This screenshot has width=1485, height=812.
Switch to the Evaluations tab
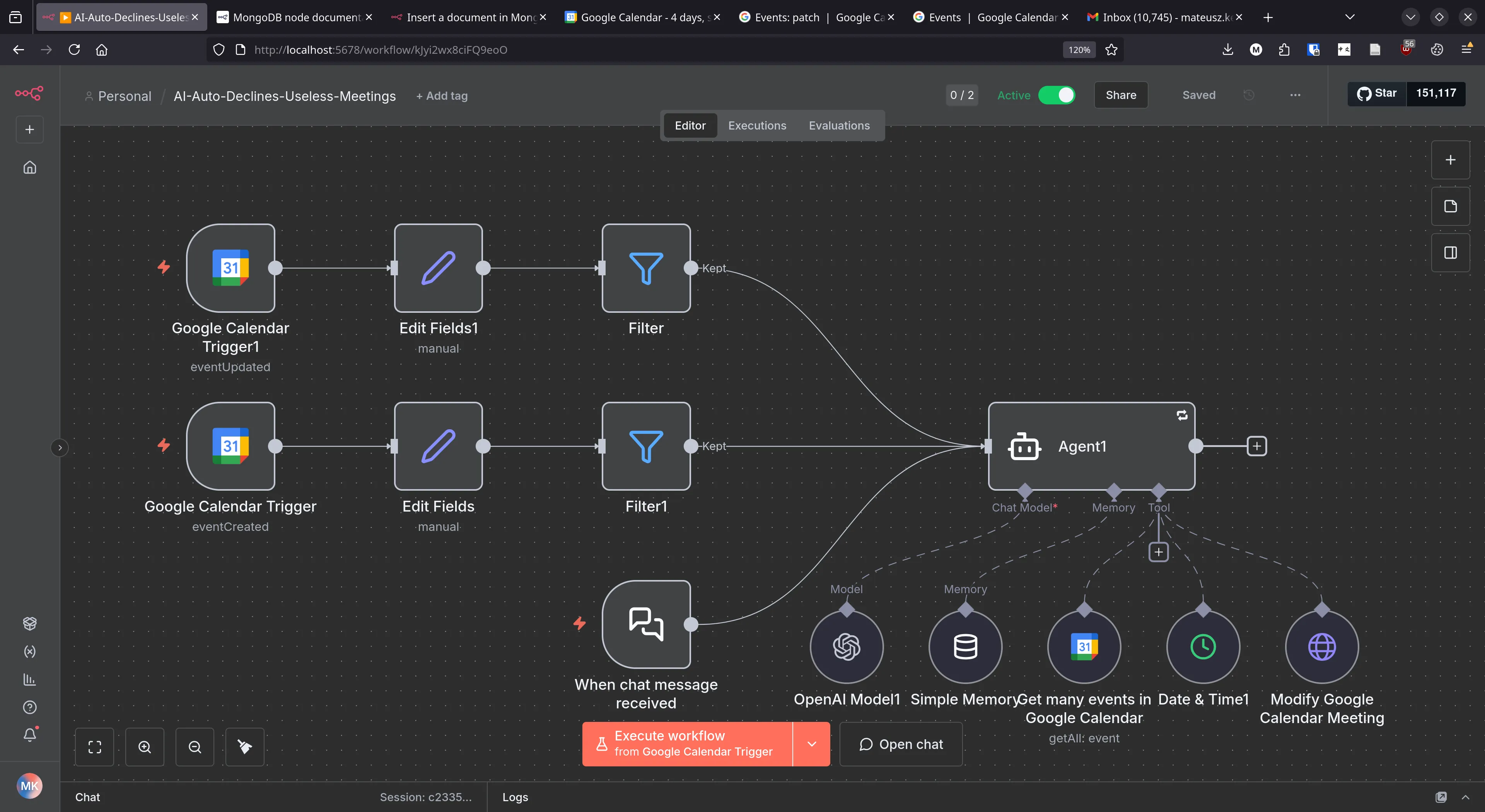click(839, 126)
